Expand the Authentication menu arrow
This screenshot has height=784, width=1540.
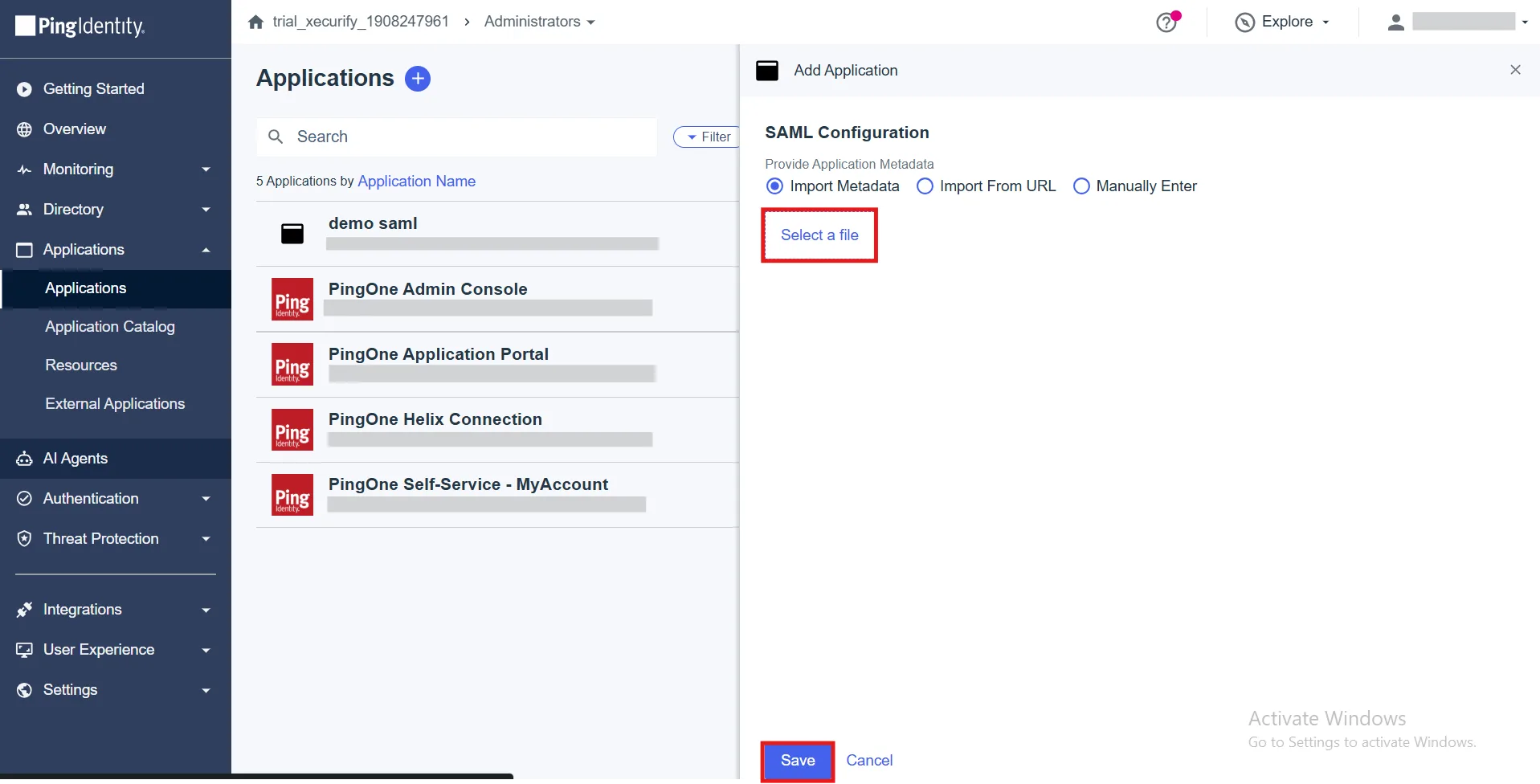(x=206, y=499)
